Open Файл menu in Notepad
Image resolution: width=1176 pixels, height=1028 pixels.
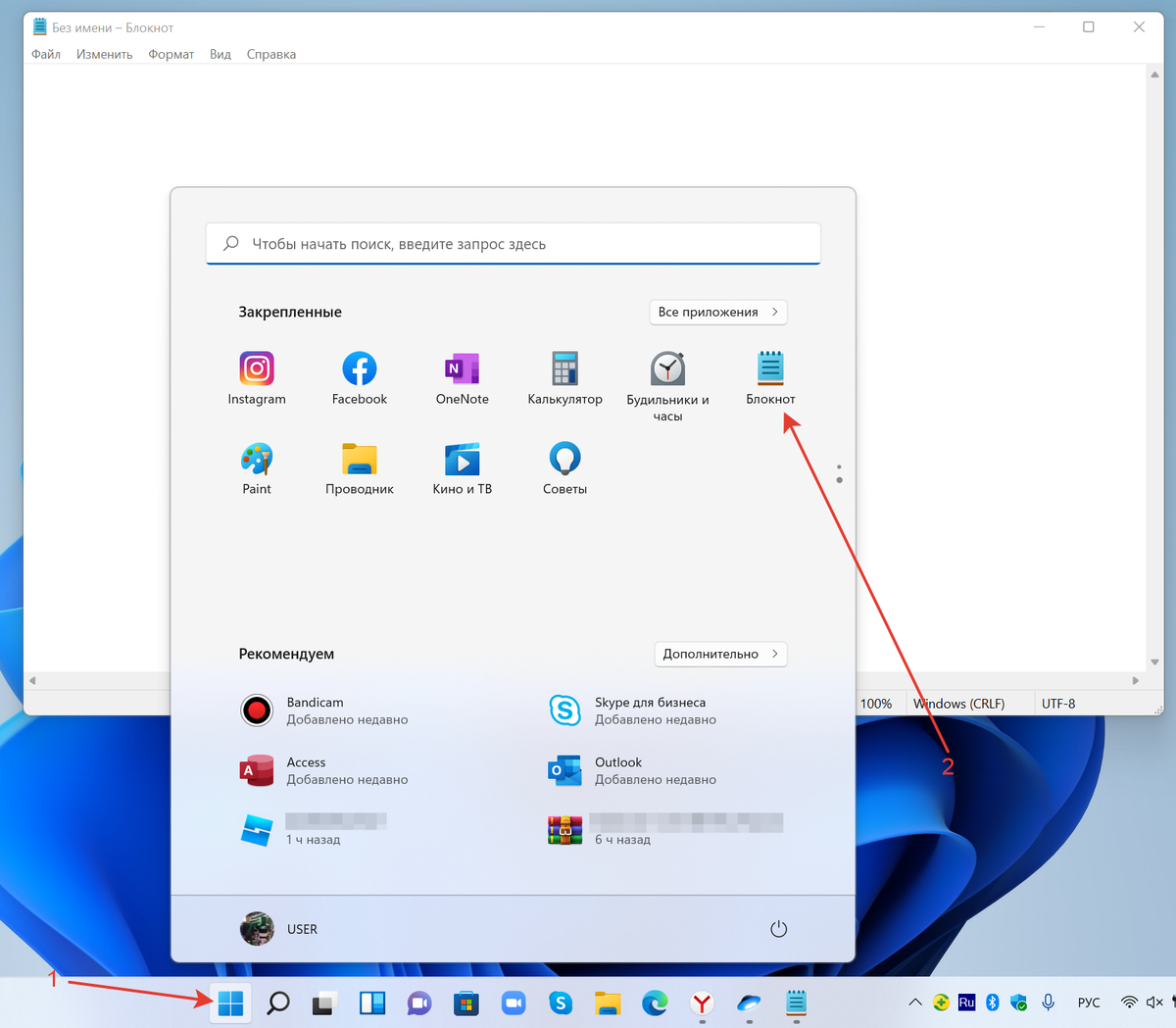pos(46,54)
